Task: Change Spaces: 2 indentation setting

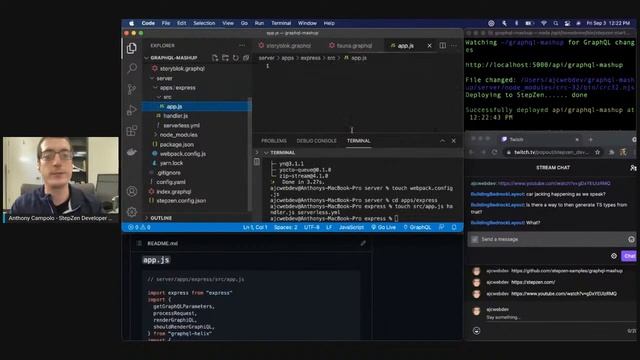Action: (285, 227)
